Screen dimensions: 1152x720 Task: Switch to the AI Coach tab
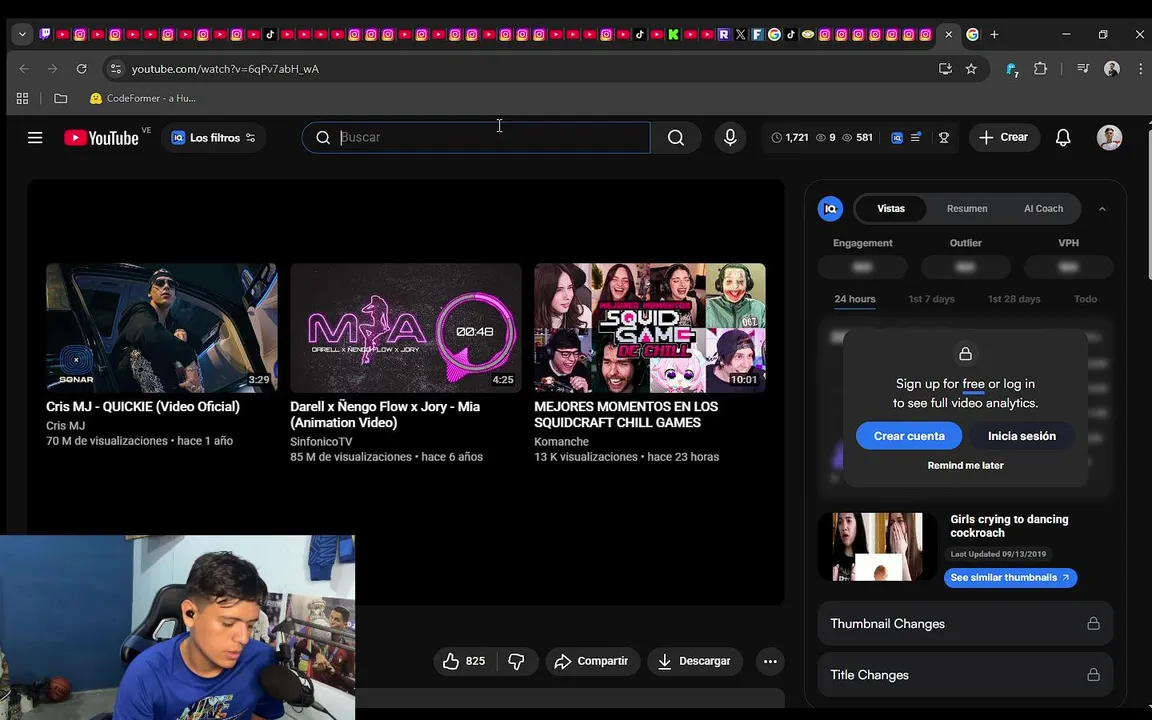(1043, 209)
